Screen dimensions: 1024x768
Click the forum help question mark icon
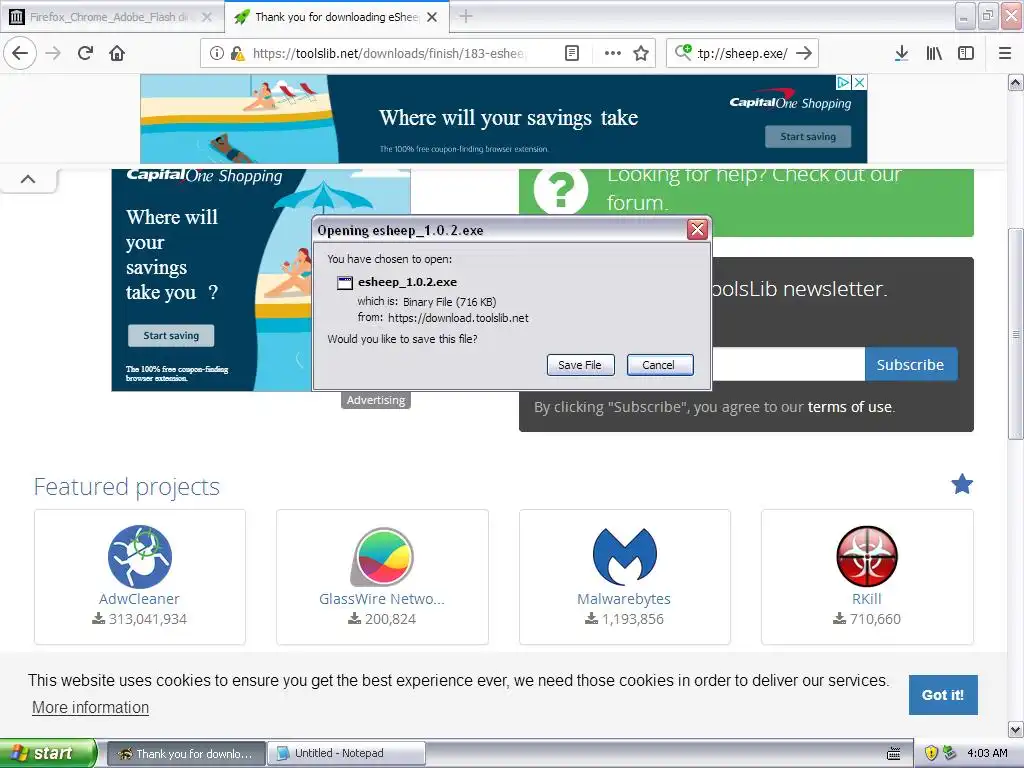pyautogui.click(x=560, y=189)
